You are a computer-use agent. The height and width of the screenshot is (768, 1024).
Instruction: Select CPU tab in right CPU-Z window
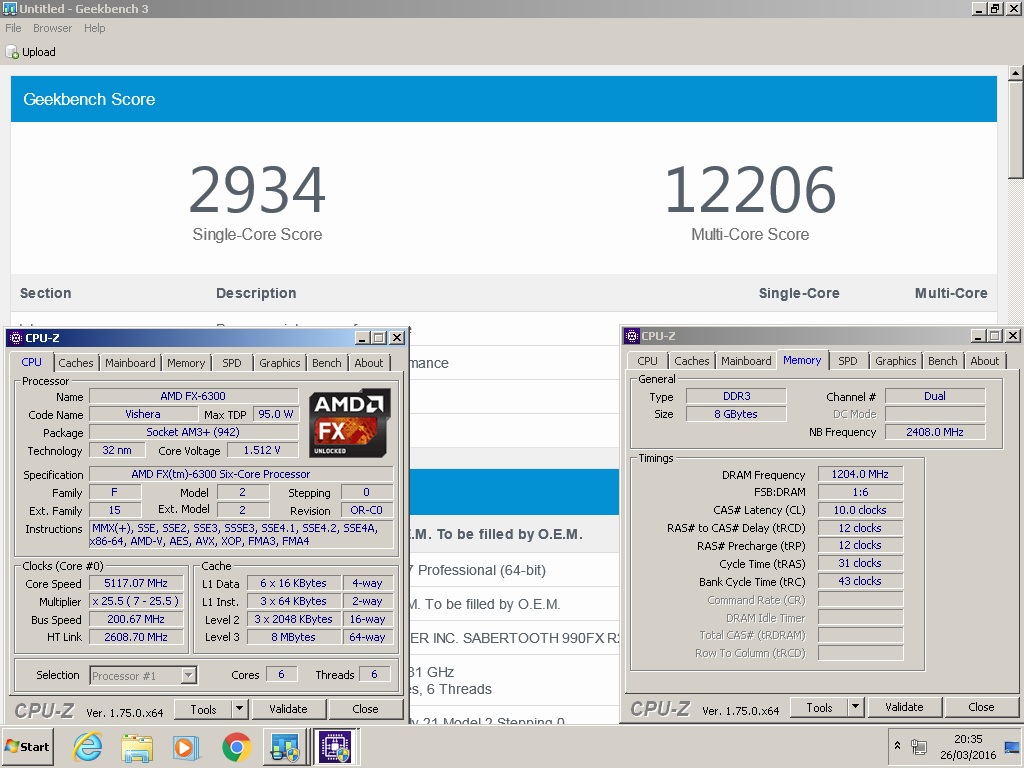pos(647,360)
